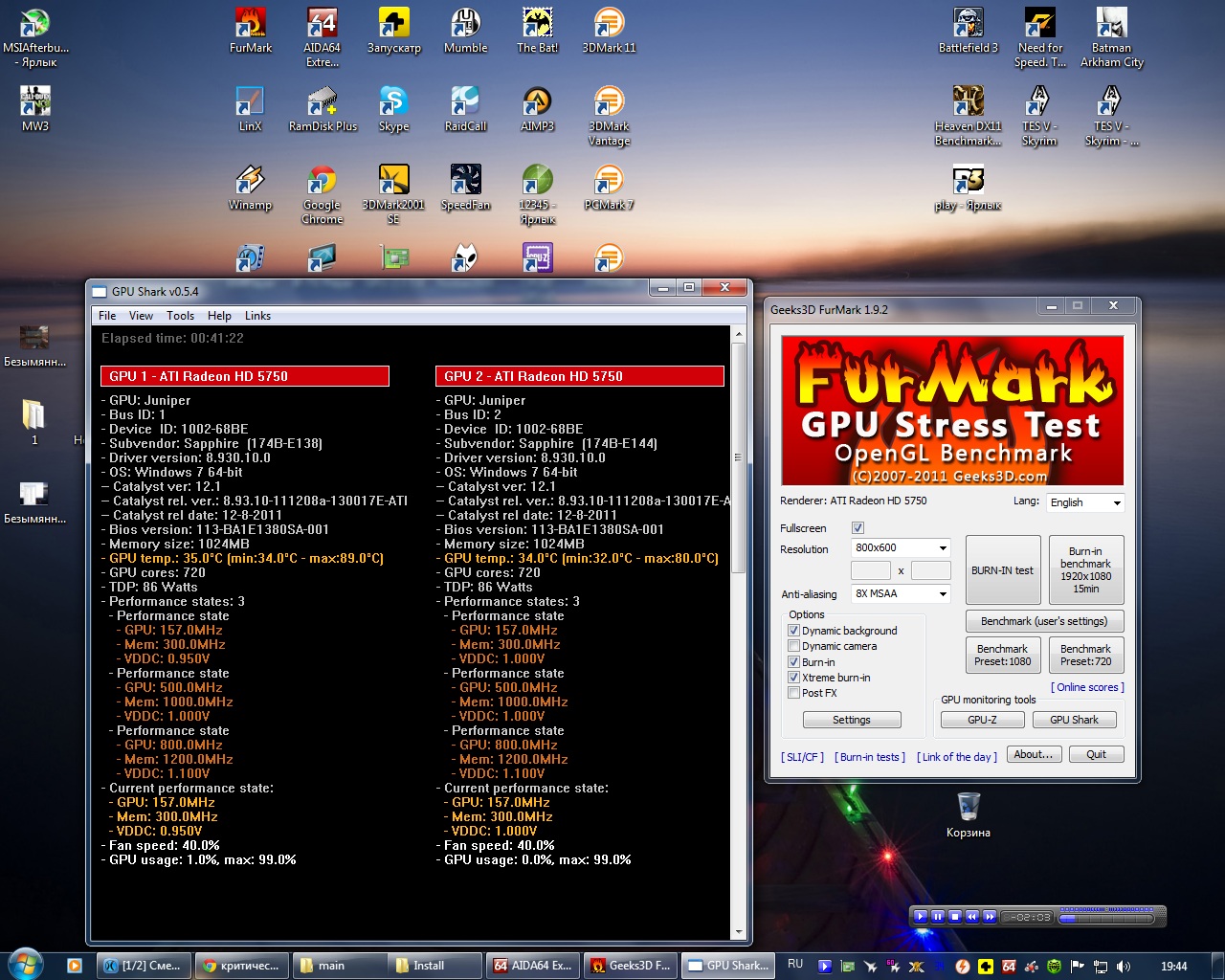Open the FurMark desktop icon
The image size is (1225, 980).
[251, 29]
